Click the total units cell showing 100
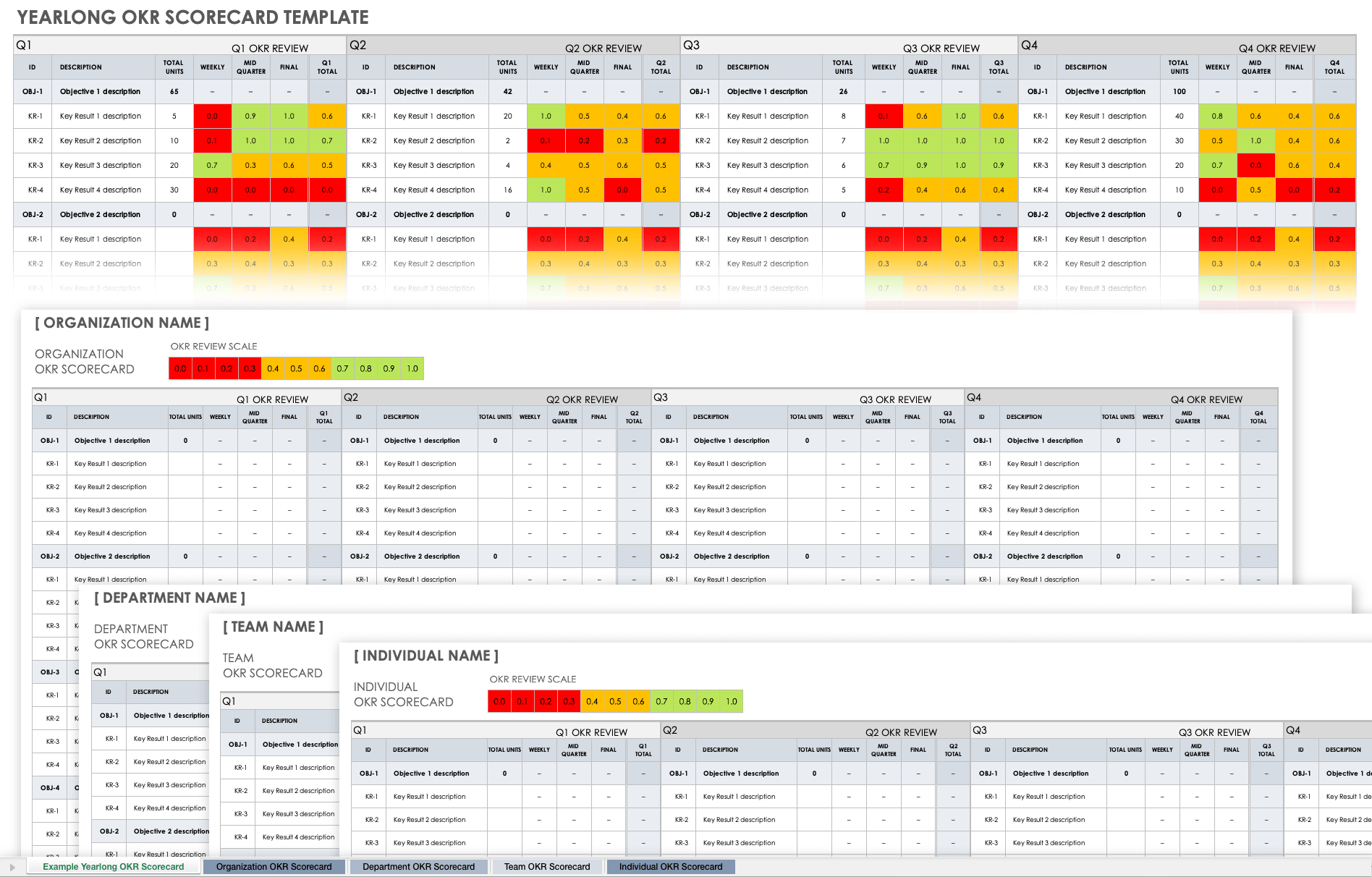Viewport: 1372px width, 877px height. tap(1179, 92)
